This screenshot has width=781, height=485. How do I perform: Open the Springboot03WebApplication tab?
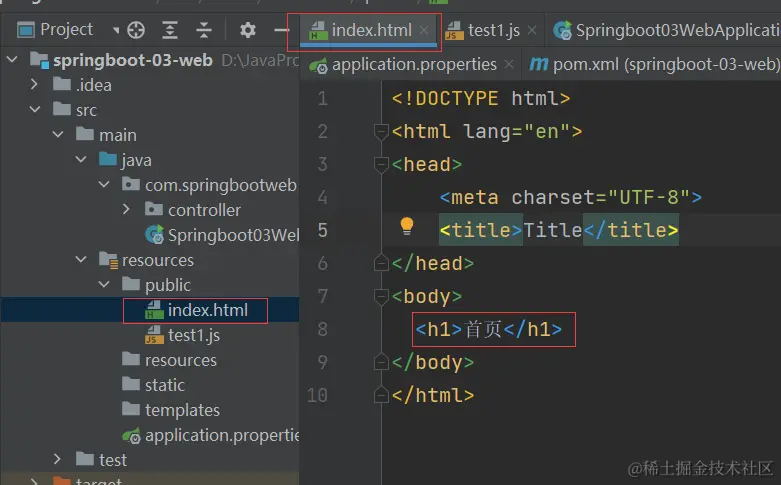pos(666,30)
